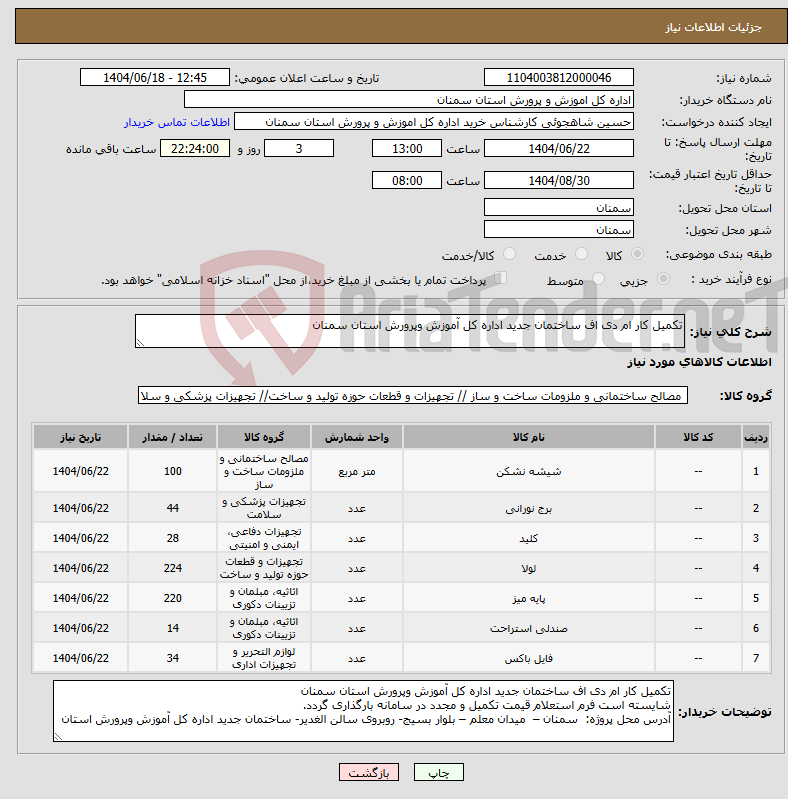Click the نام دستگاه خریدار field

click(409, 100)
